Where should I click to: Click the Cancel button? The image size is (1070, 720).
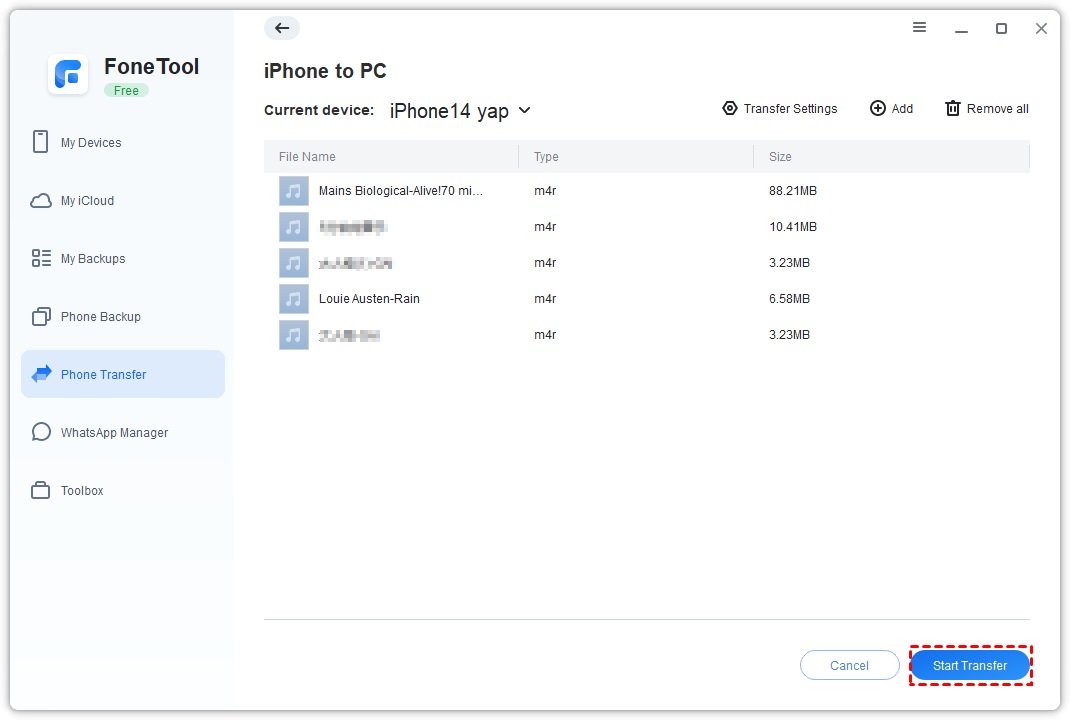pyautogui.click(x=849, y=665)
